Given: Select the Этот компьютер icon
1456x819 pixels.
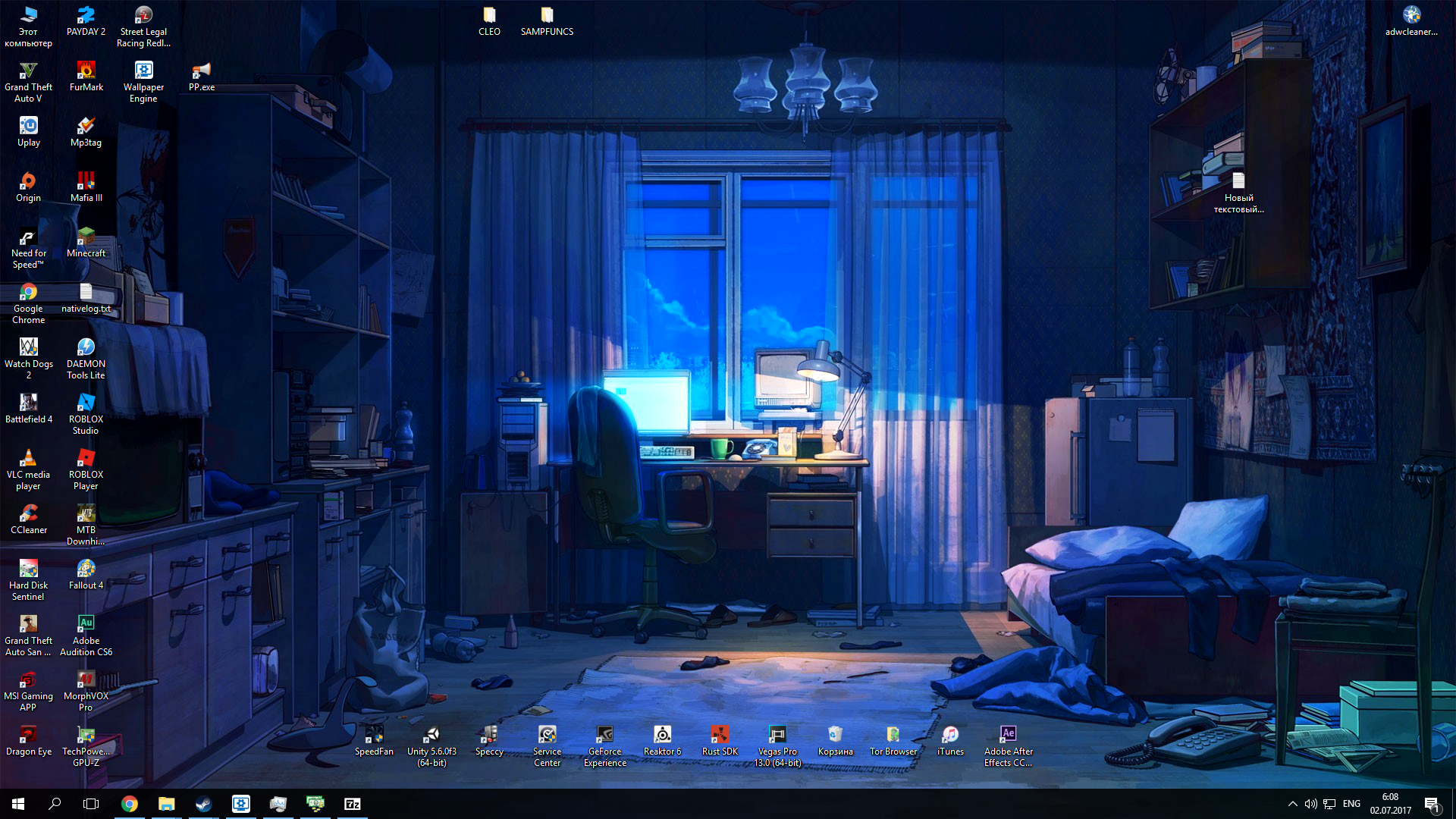Looking at the screenshot, I should tap(28, 27).
